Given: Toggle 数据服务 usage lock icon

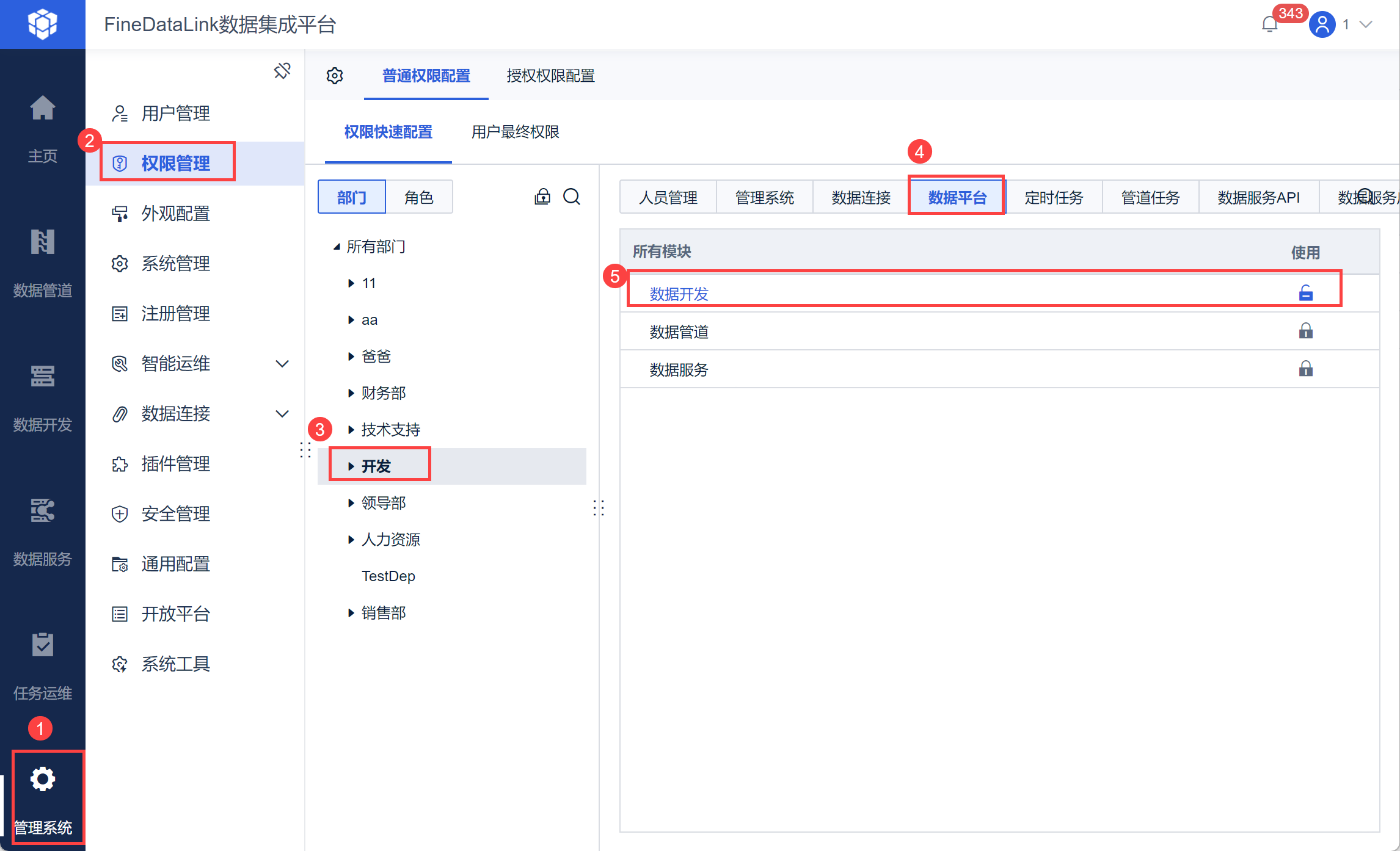Looking at the screenshot, I should tap(1305, 369).
